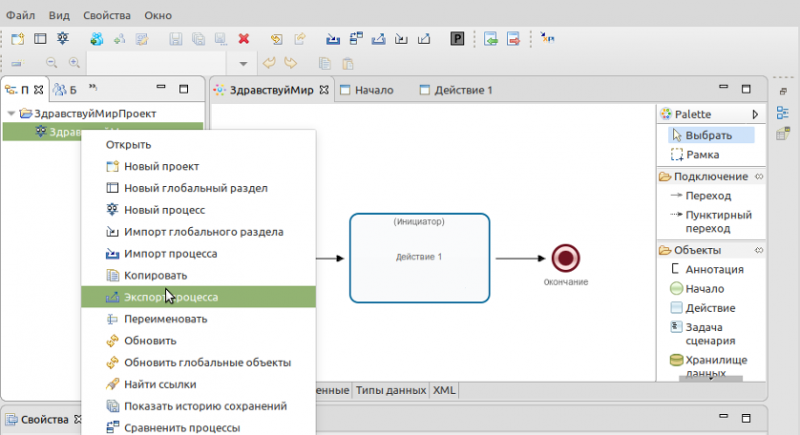Choose Импорт глобального раздела menu item

pyautogui.click(x=198, y=232)
